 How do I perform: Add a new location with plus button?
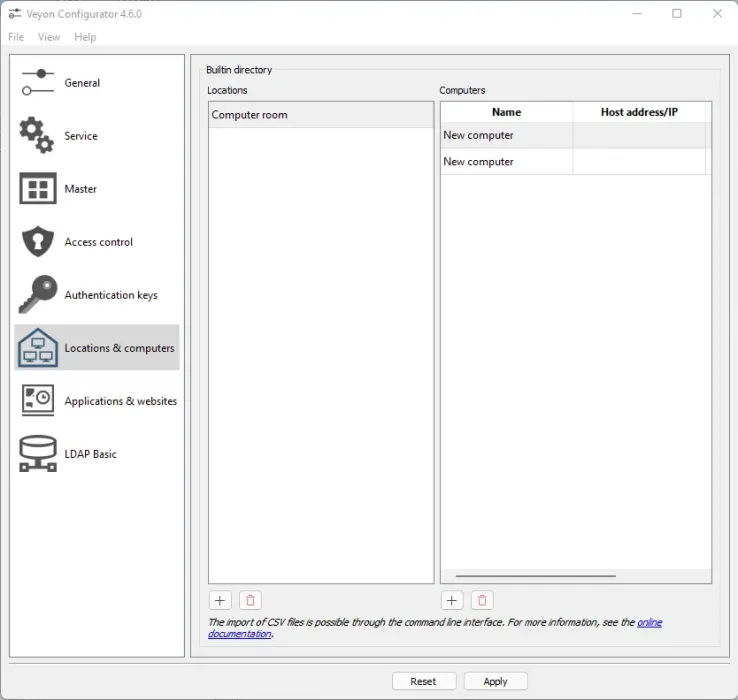pyautogui.click(x=220, y=600)
